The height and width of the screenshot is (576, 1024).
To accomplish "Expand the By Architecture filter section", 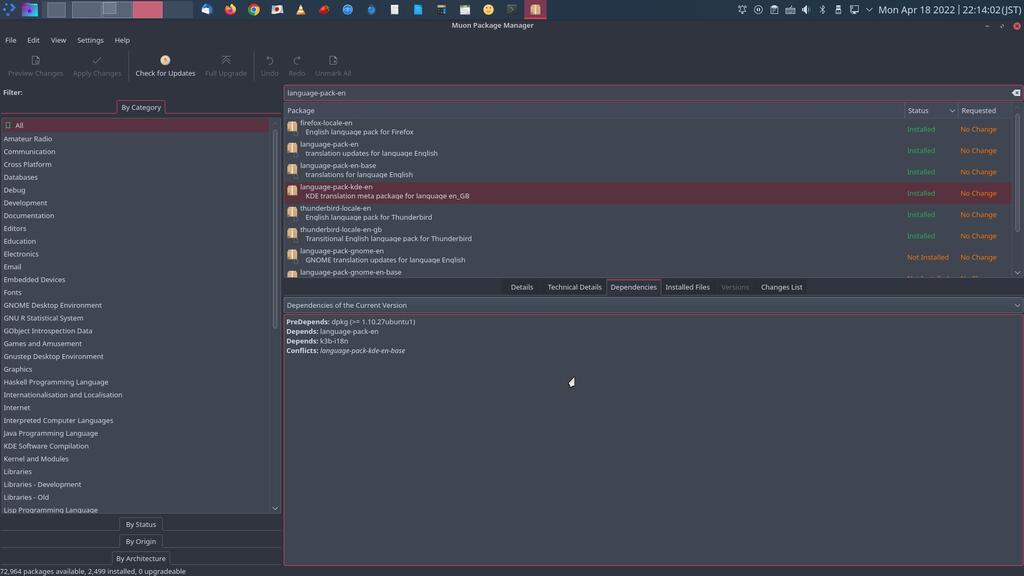I will pyautogui.click(x=140, y=558).
